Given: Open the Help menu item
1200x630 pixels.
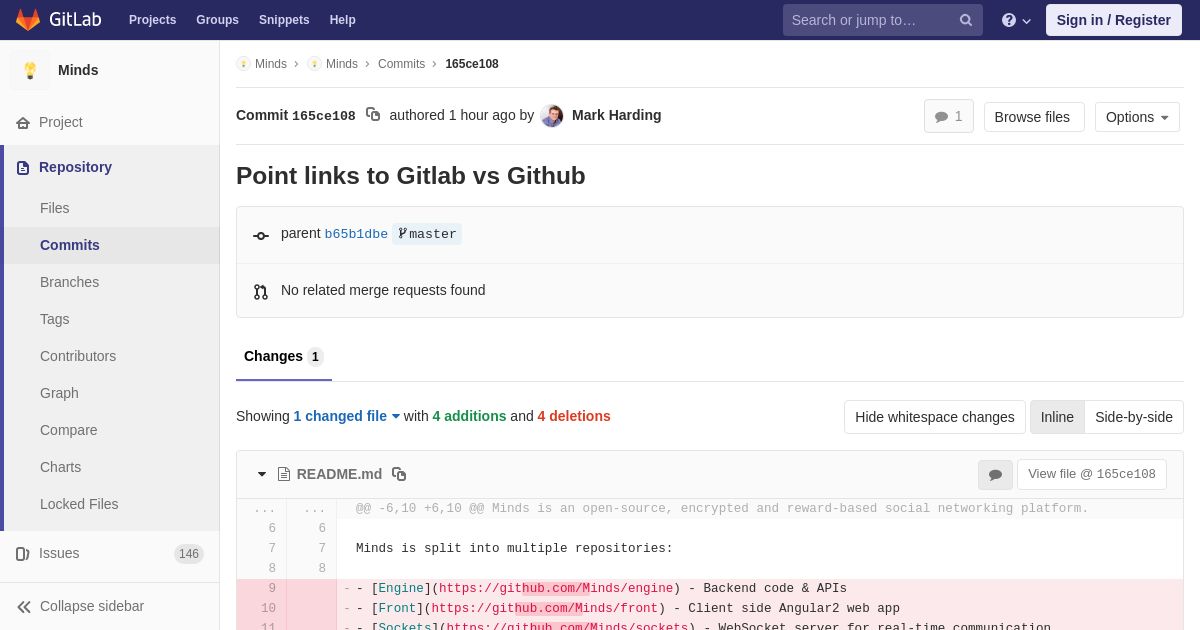Looking at the screenshot, I should [343, 20].
